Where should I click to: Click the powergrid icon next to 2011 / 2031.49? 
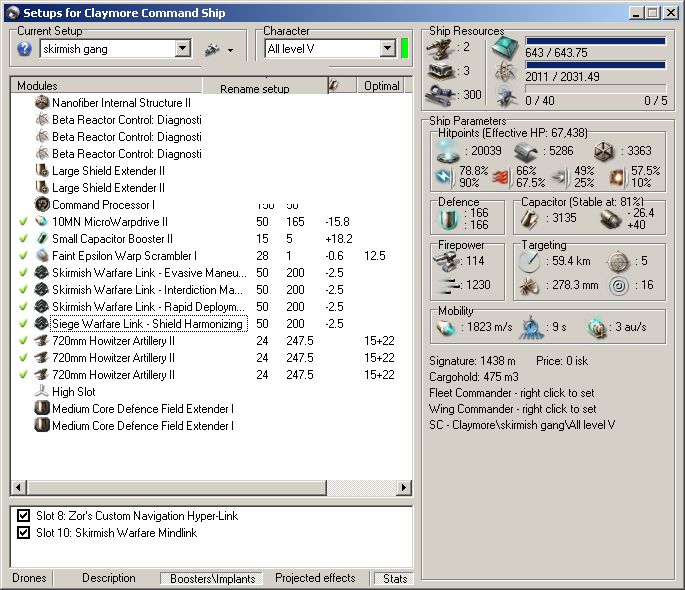[505, 71]
